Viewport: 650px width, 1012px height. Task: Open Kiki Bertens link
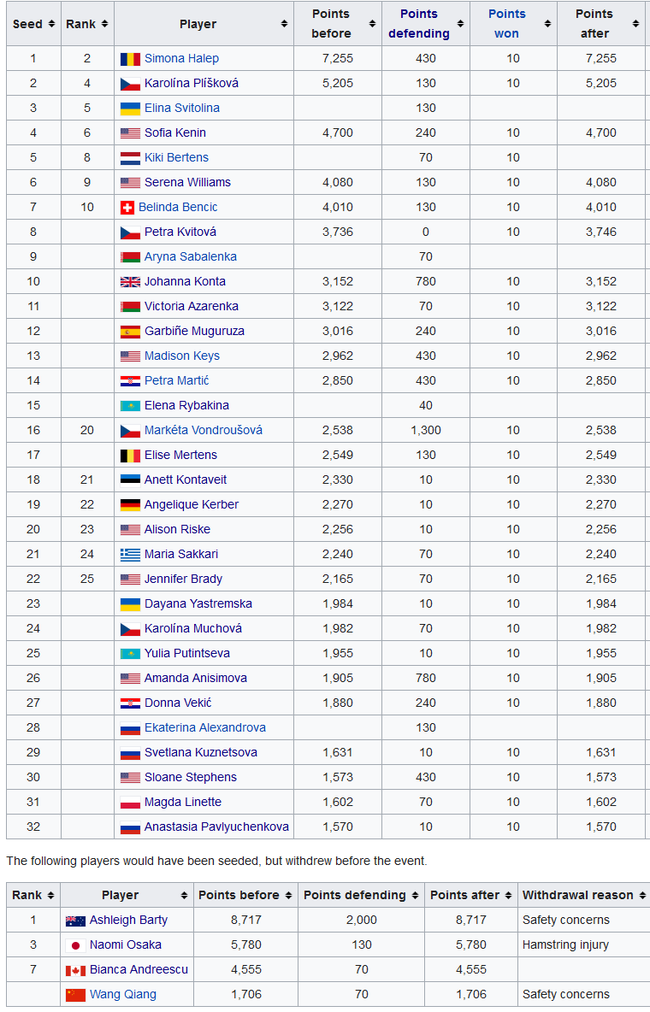176,157
